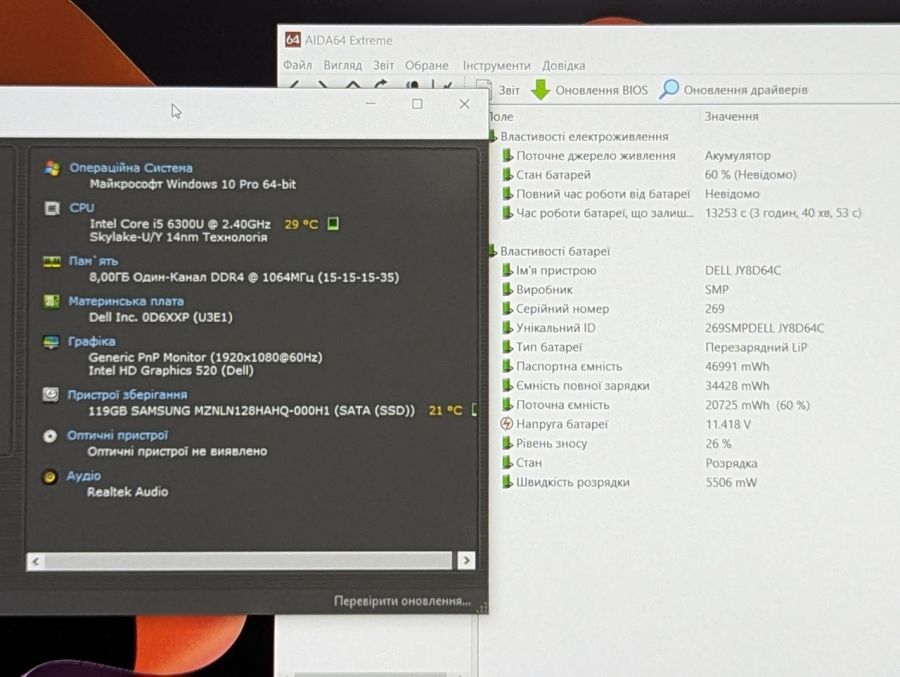Image resolution: width=900 pixels, height=677 pixels.
Task: Select the 46991 mWh value
Action: (737, 366)
